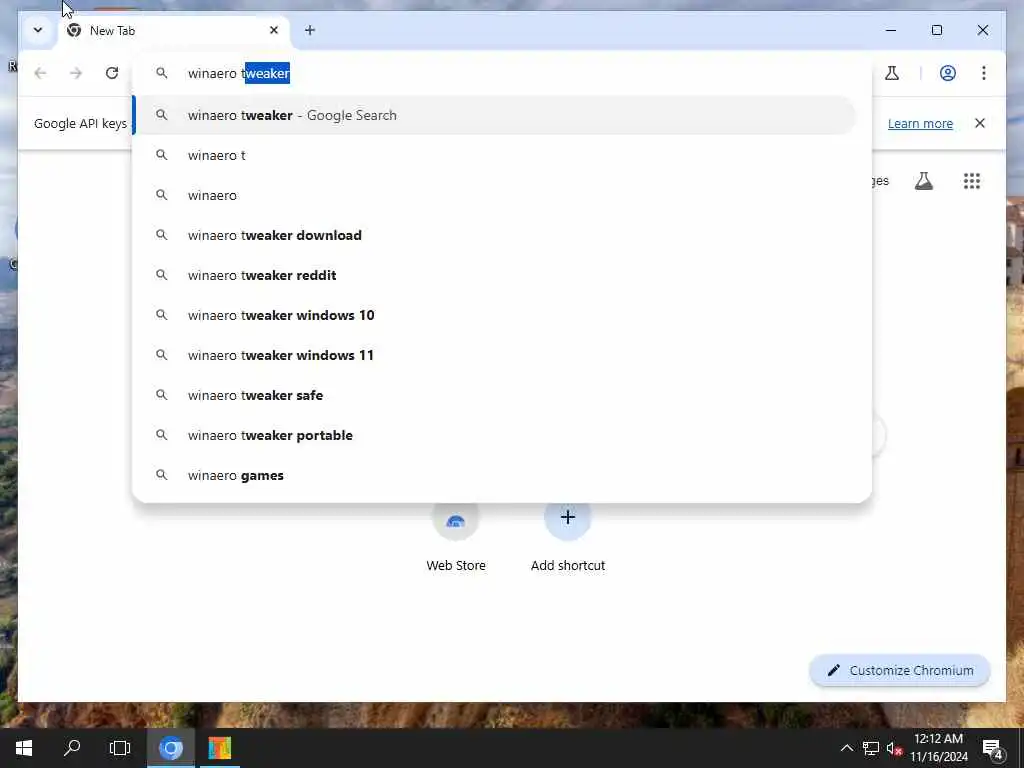Select 'winaero tweaker safe' suggestion
The image size is (1024, 768).
tap(495, 395)
